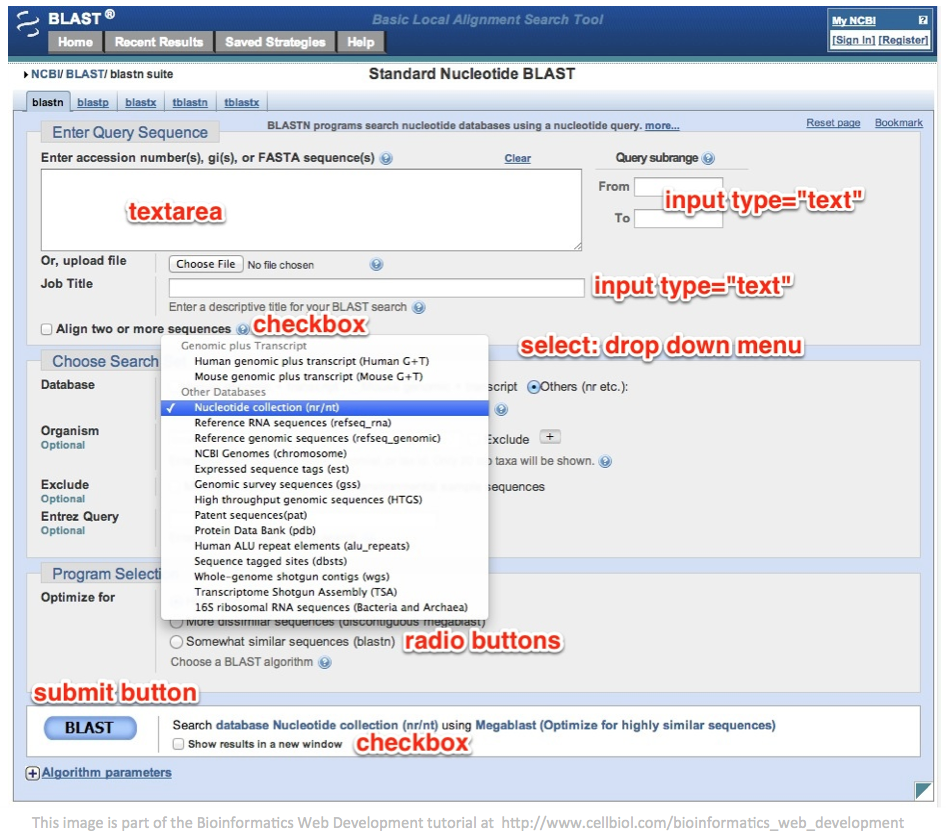Click help icon right of database dropdown
This screenshot has width=946, height=838.
[501, 410]
